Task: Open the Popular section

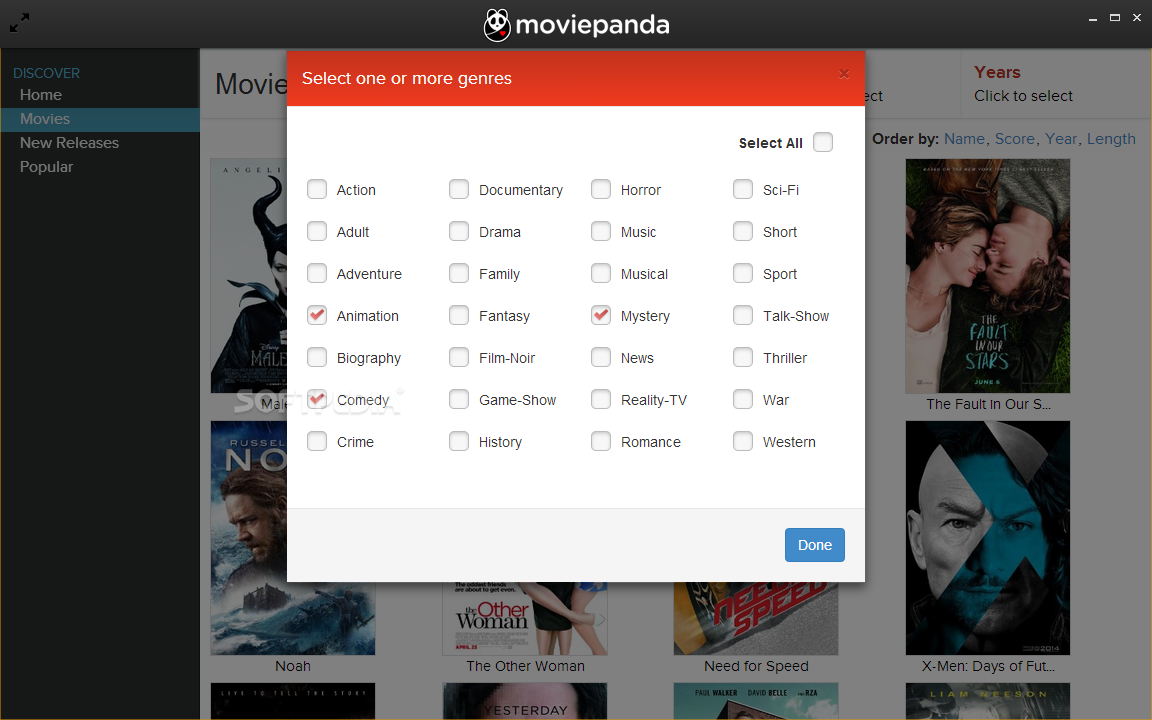Action: click(x=46, y=167)
